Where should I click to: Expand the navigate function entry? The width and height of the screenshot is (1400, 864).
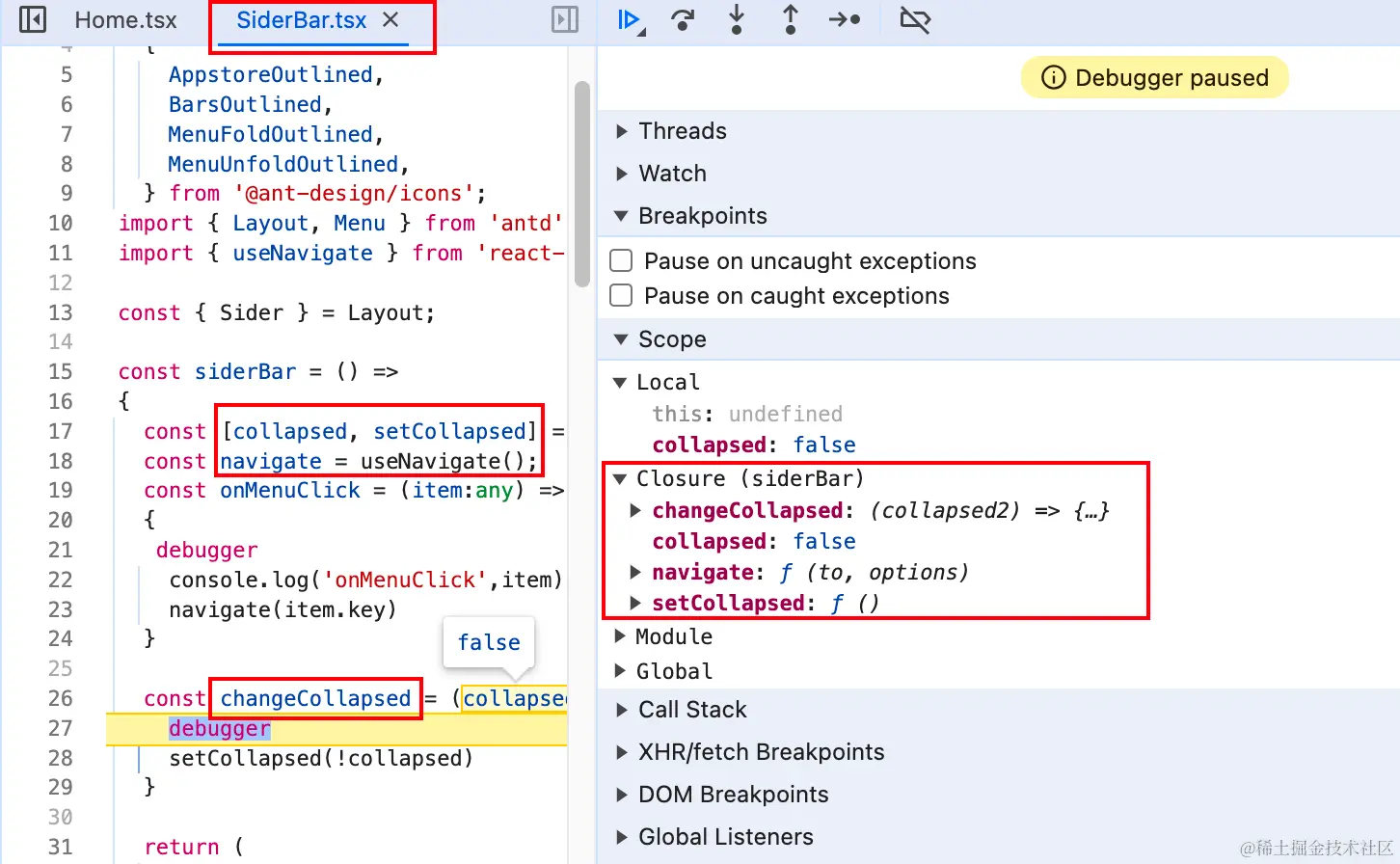[635, 572]
